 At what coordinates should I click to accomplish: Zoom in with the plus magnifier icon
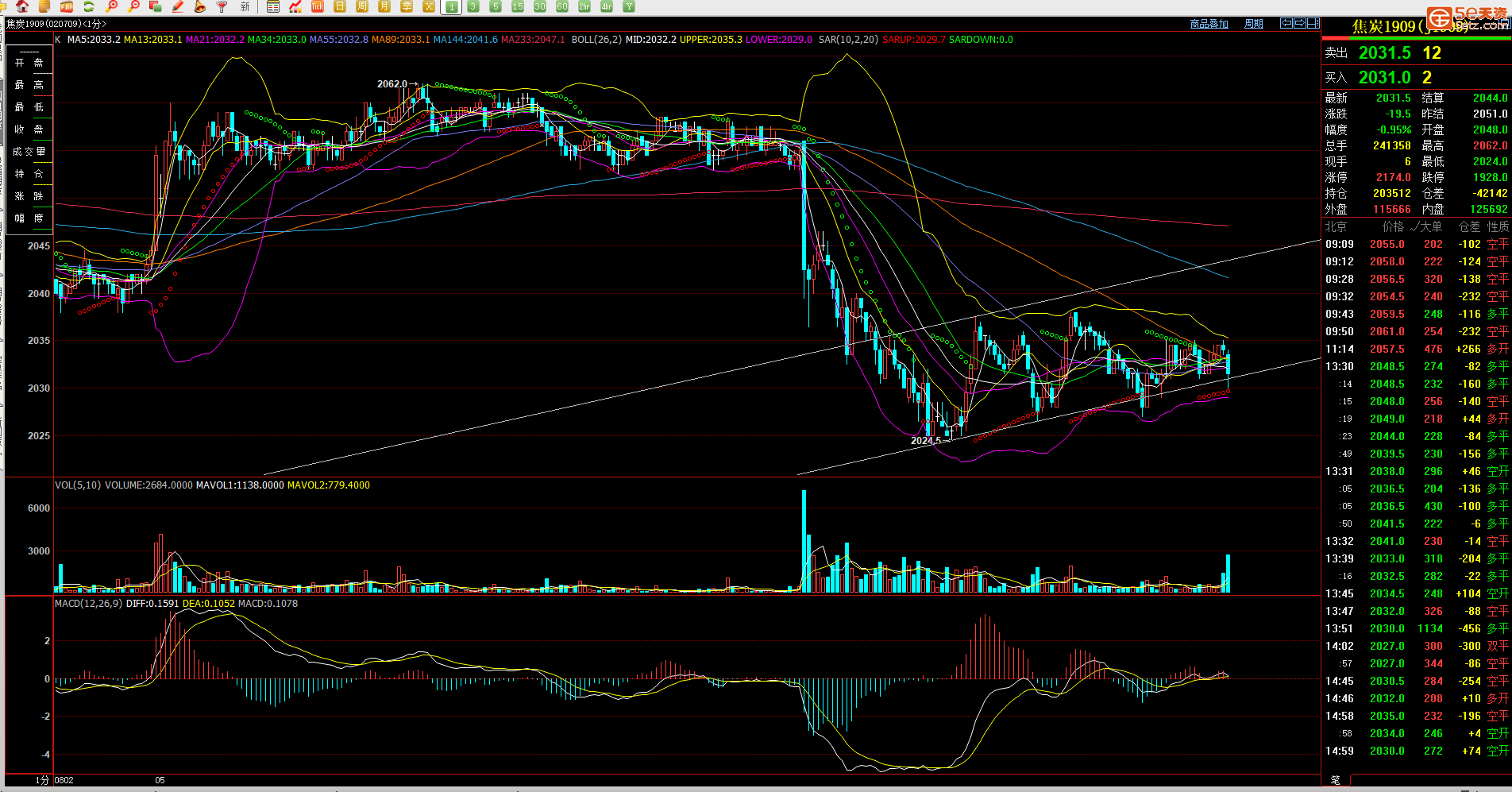(111, 6)
